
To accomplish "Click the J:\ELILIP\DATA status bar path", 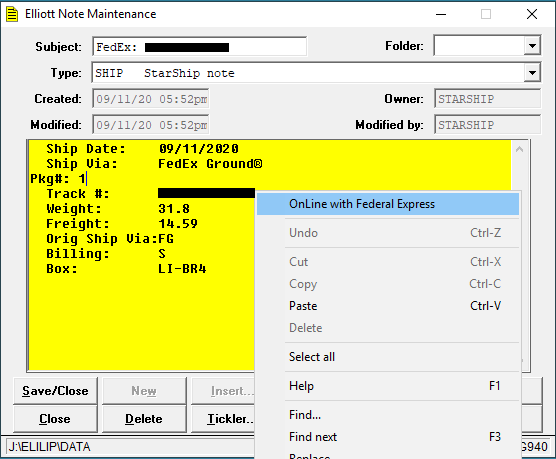I will click(50, 447).
